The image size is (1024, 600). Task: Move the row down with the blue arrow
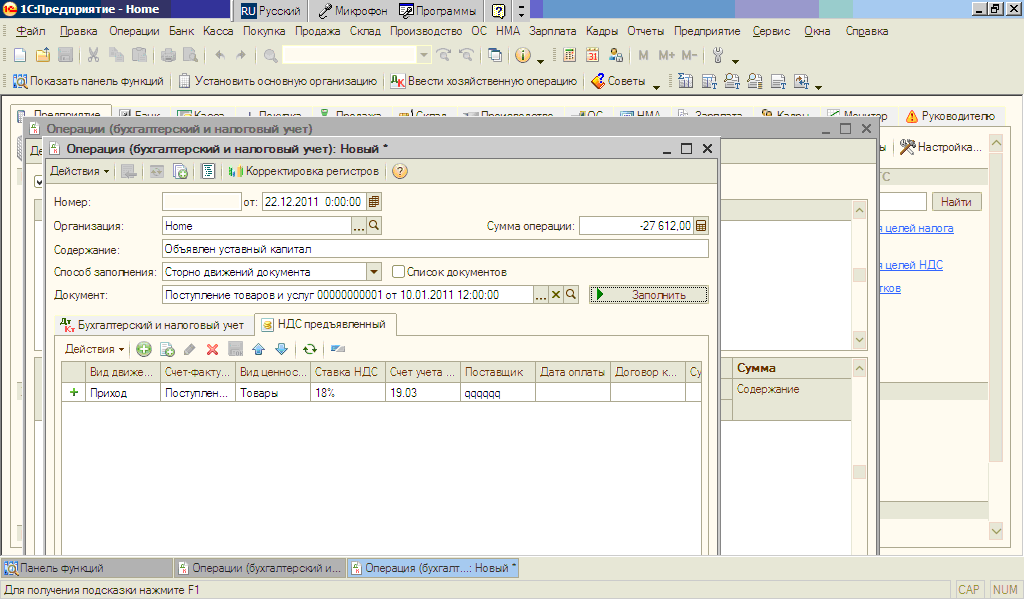tap(281, 349)
